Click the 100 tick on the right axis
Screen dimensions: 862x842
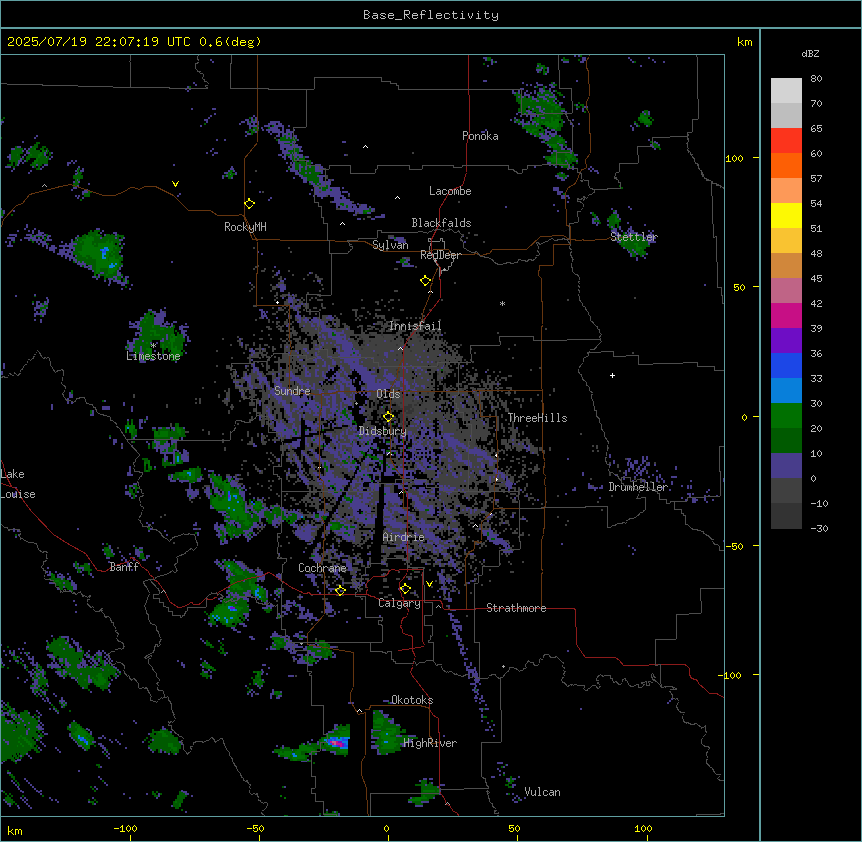tap(734, 158)
